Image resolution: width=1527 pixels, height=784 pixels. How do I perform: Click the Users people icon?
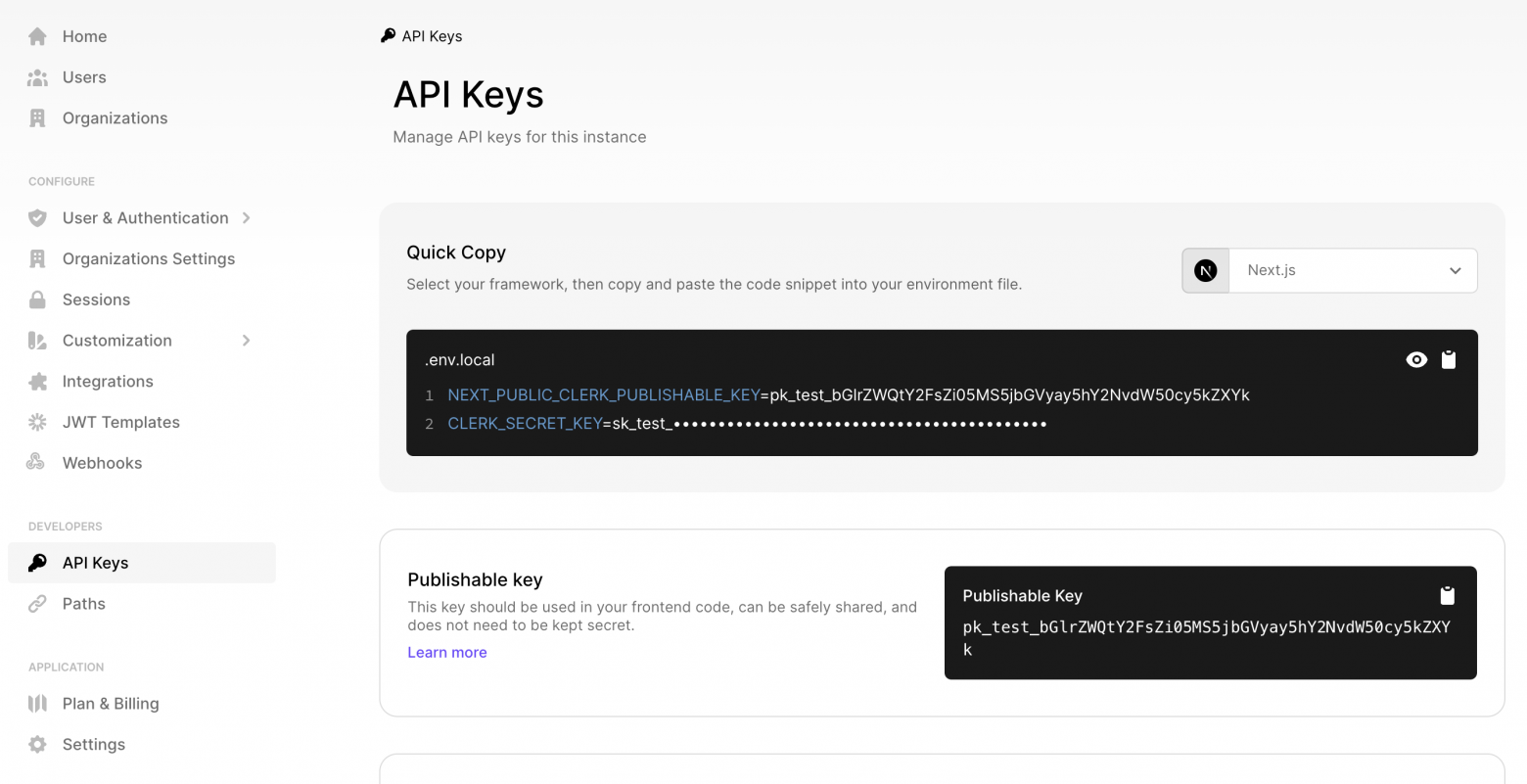point(37,77)
